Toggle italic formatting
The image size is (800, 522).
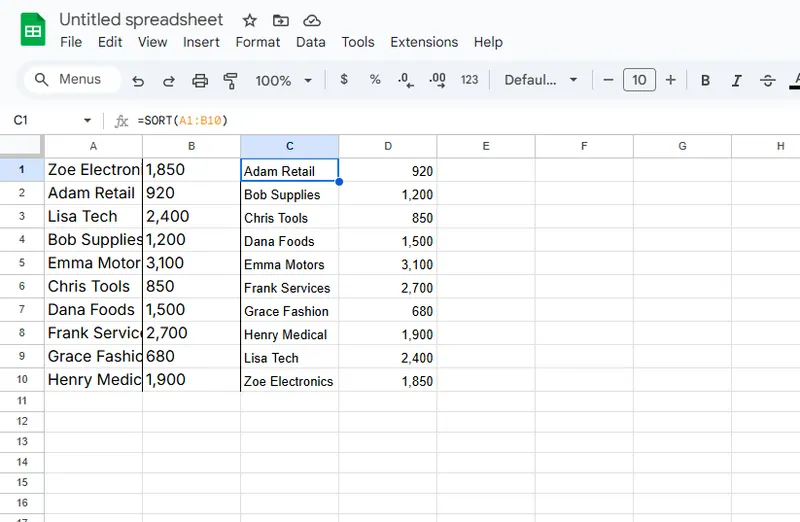737,80
